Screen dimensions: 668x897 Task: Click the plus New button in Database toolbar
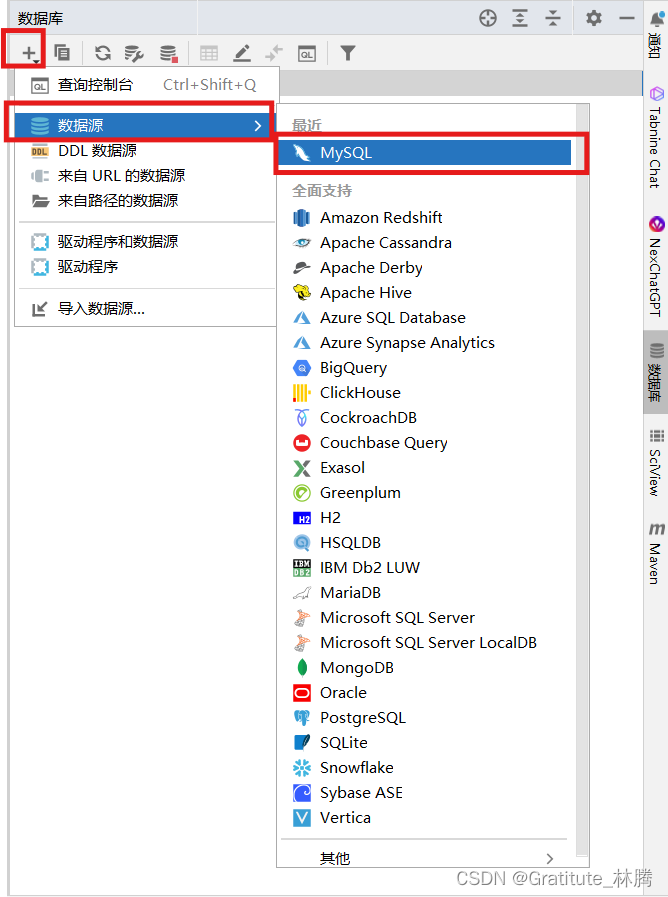[28, 53]
